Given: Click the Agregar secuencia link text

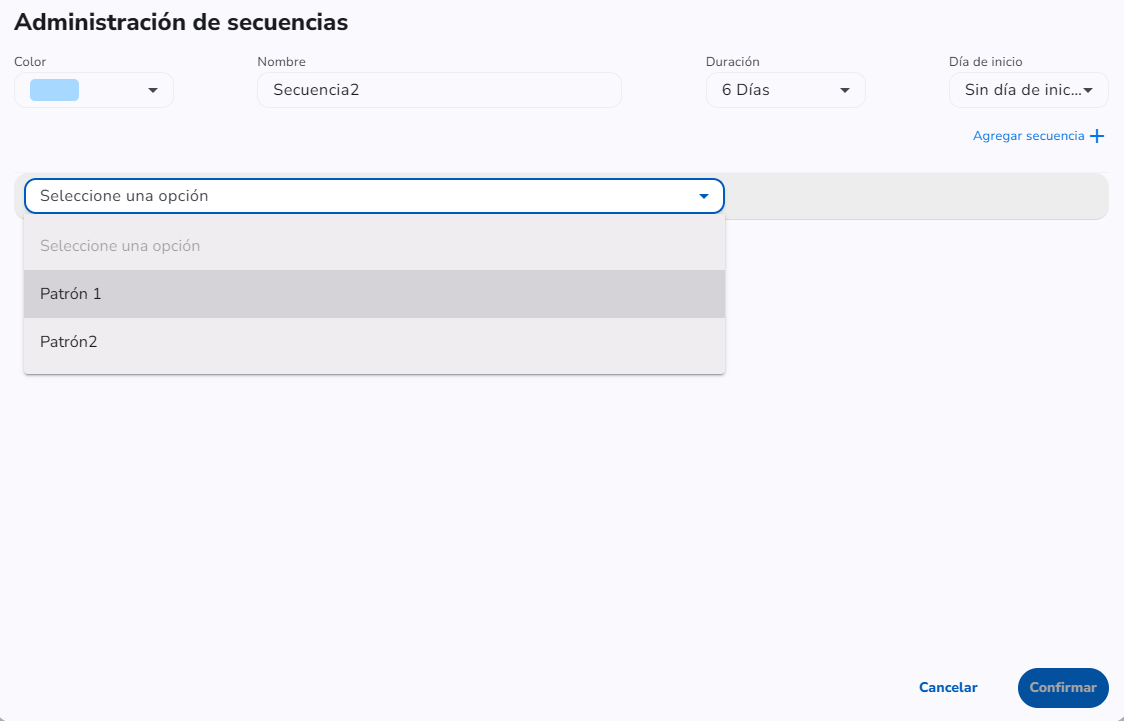Looking at the screenshot, I should 1028,136.
